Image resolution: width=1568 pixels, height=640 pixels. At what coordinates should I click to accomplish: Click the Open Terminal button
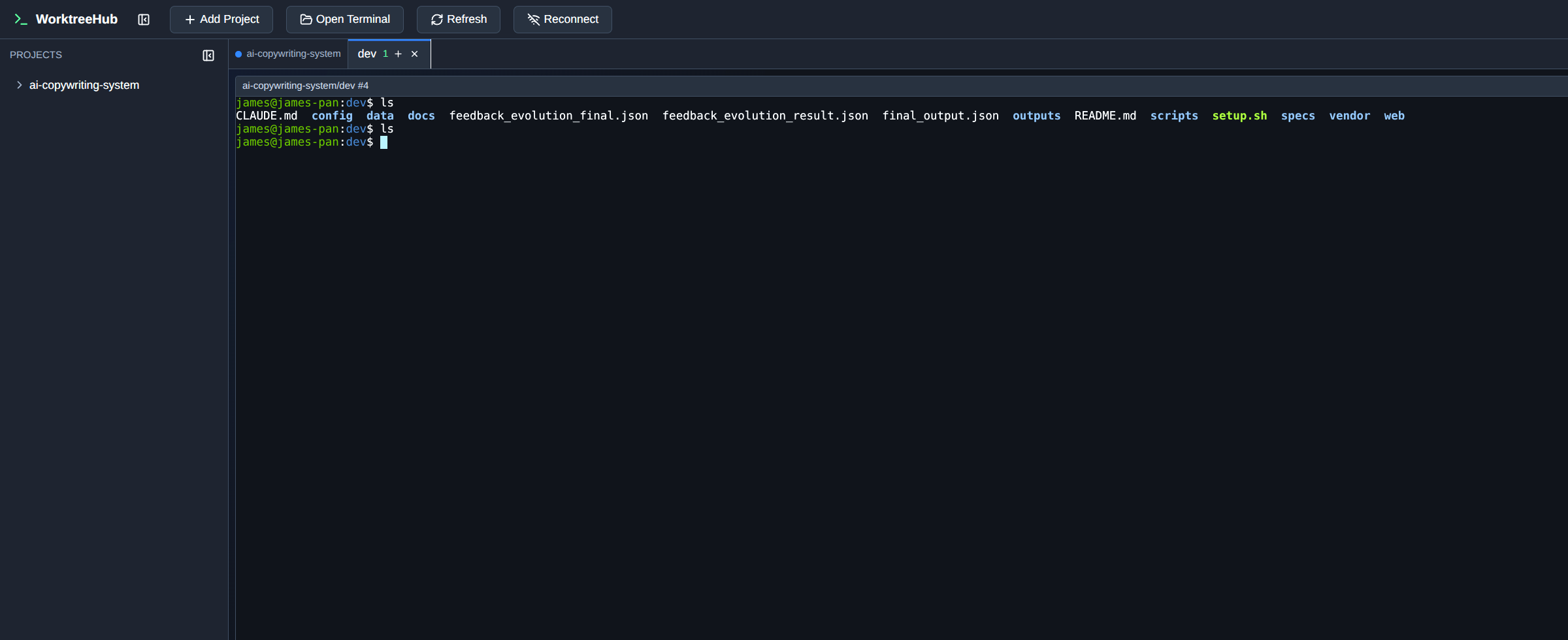pos(345,20)
